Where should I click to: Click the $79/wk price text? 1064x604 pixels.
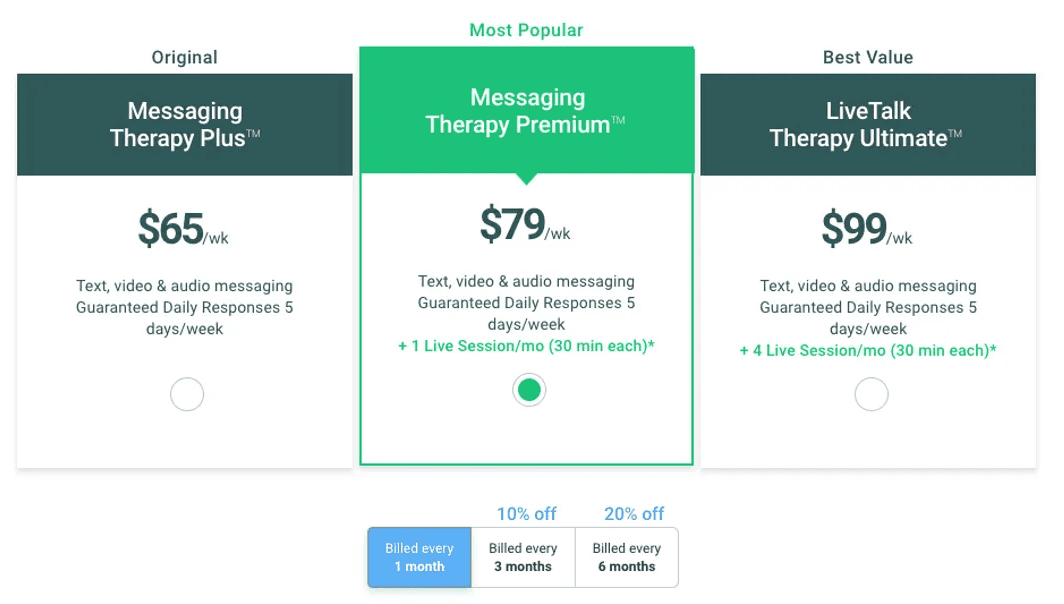(x=527, y=226)
